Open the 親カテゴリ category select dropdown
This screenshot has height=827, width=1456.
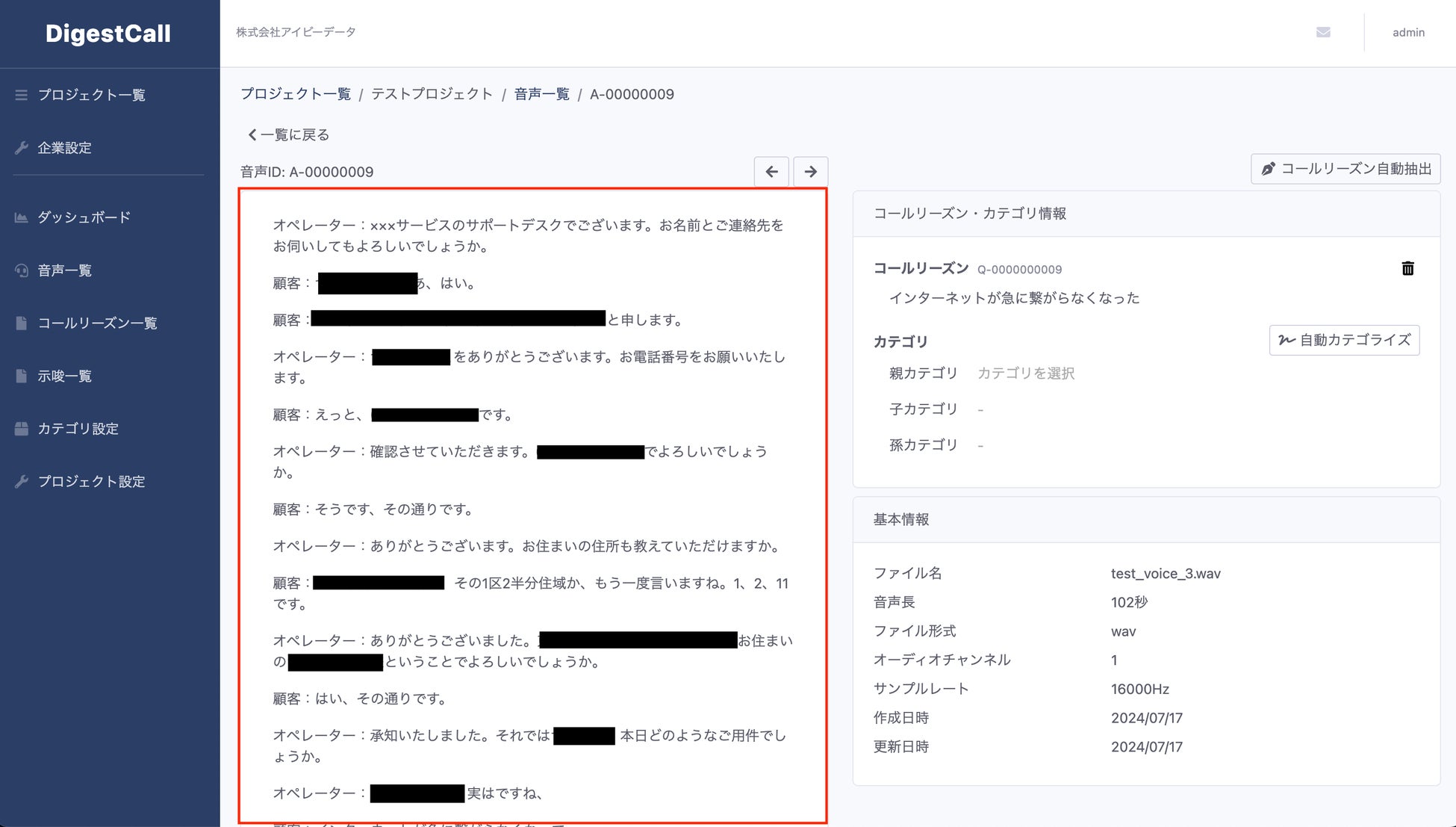[x=1025, y=374]
